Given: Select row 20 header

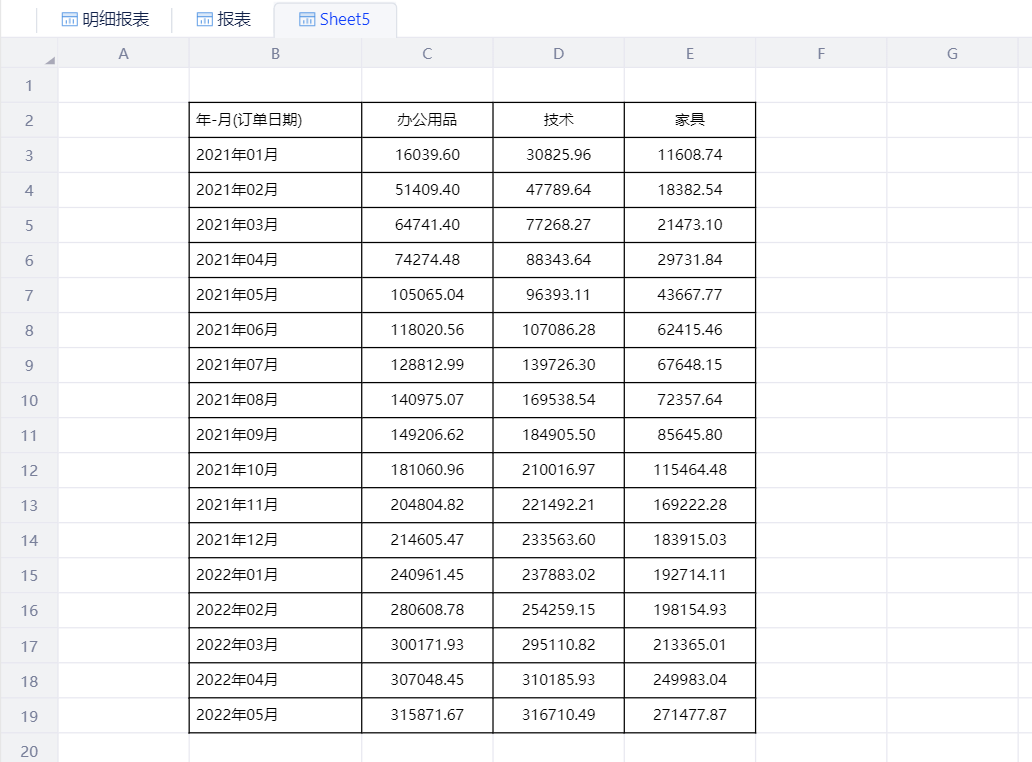Looking at the screenshot, I should tap(29, 750).
